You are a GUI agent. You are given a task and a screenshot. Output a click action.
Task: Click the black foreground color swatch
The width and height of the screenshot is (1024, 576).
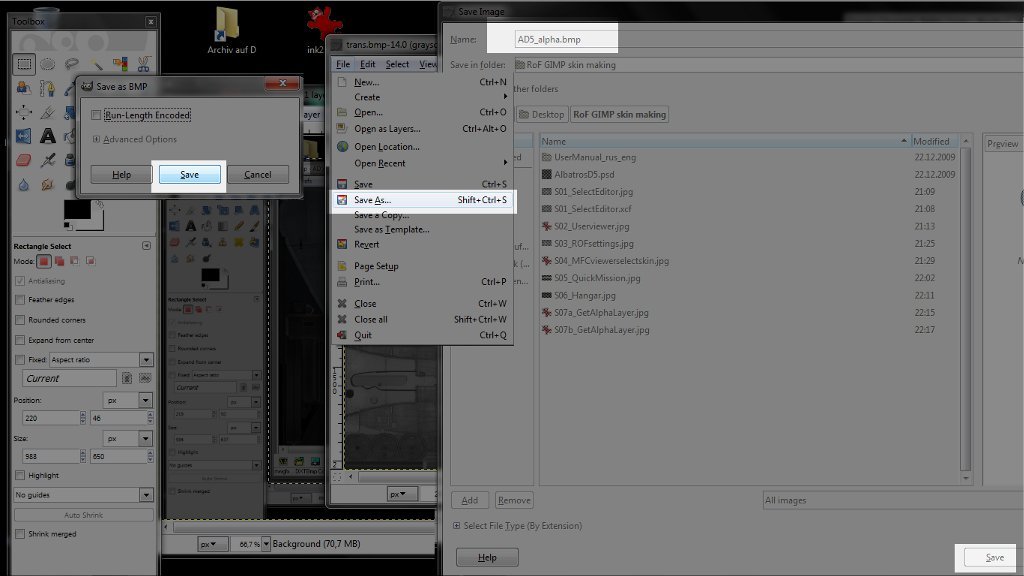pos(77,210)
